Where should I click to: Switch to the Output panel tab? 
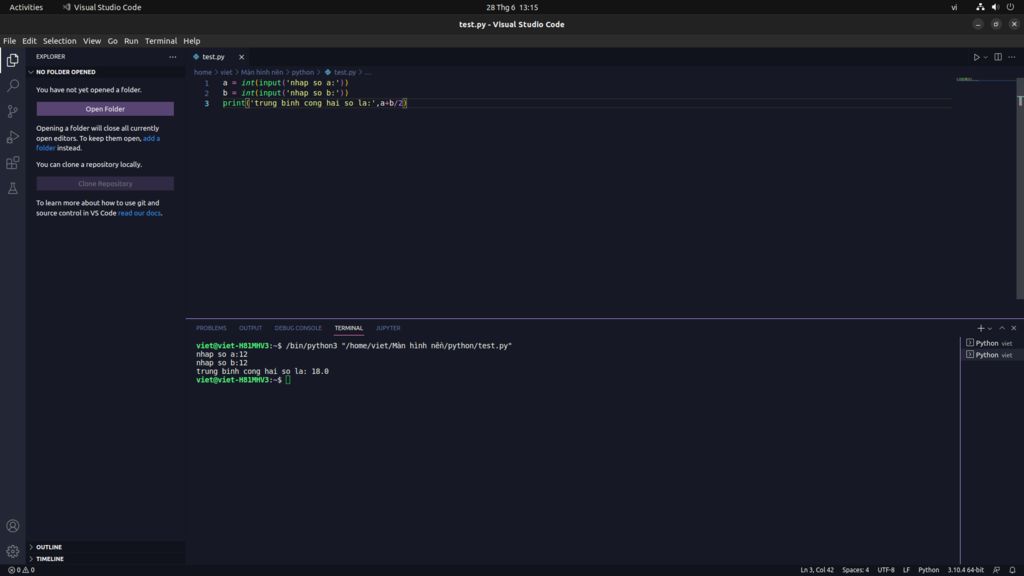250,328
